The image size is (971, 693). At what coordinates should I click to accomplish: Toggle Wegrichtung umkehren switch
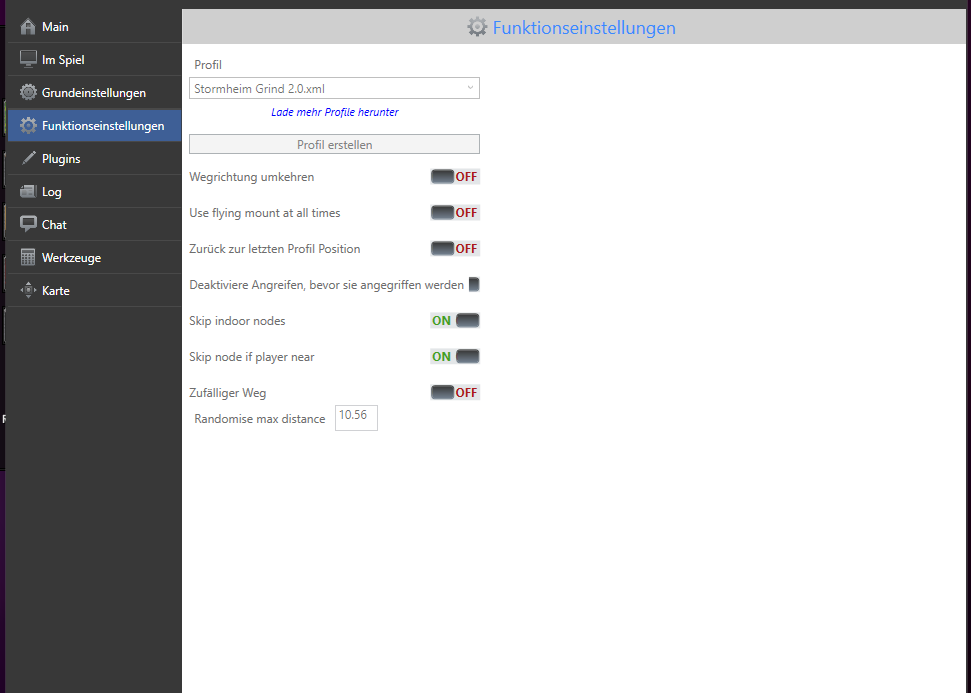pos(455,177)
